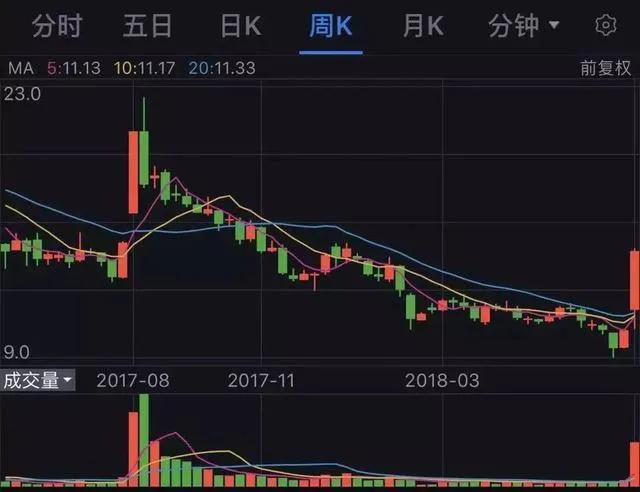Expand the 分钟 minutes dropdown

pyautogui.click(x=524, y=26)
